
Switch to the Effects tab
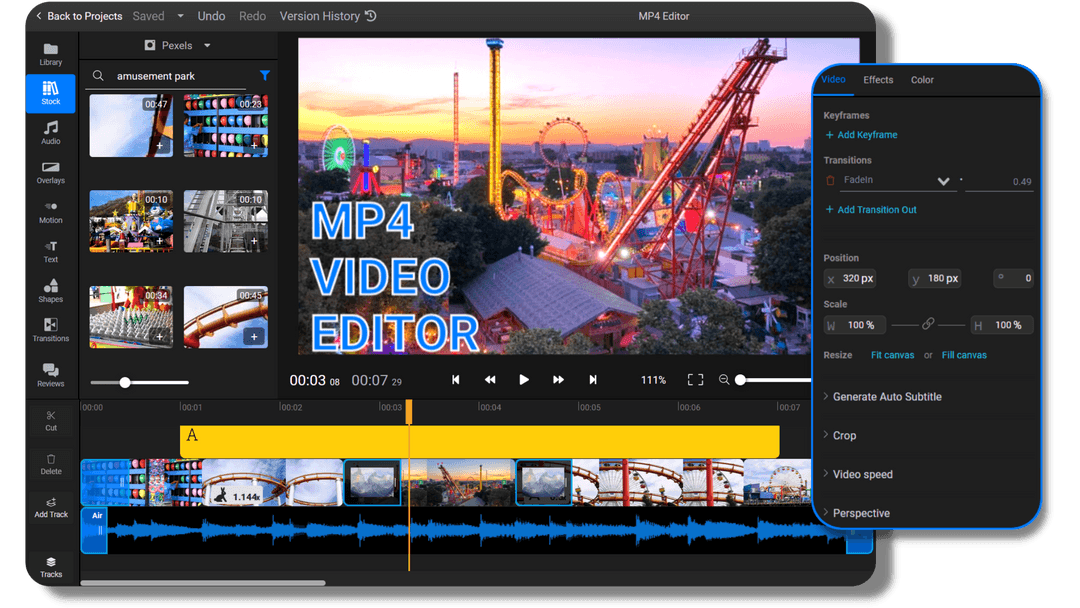878,79
